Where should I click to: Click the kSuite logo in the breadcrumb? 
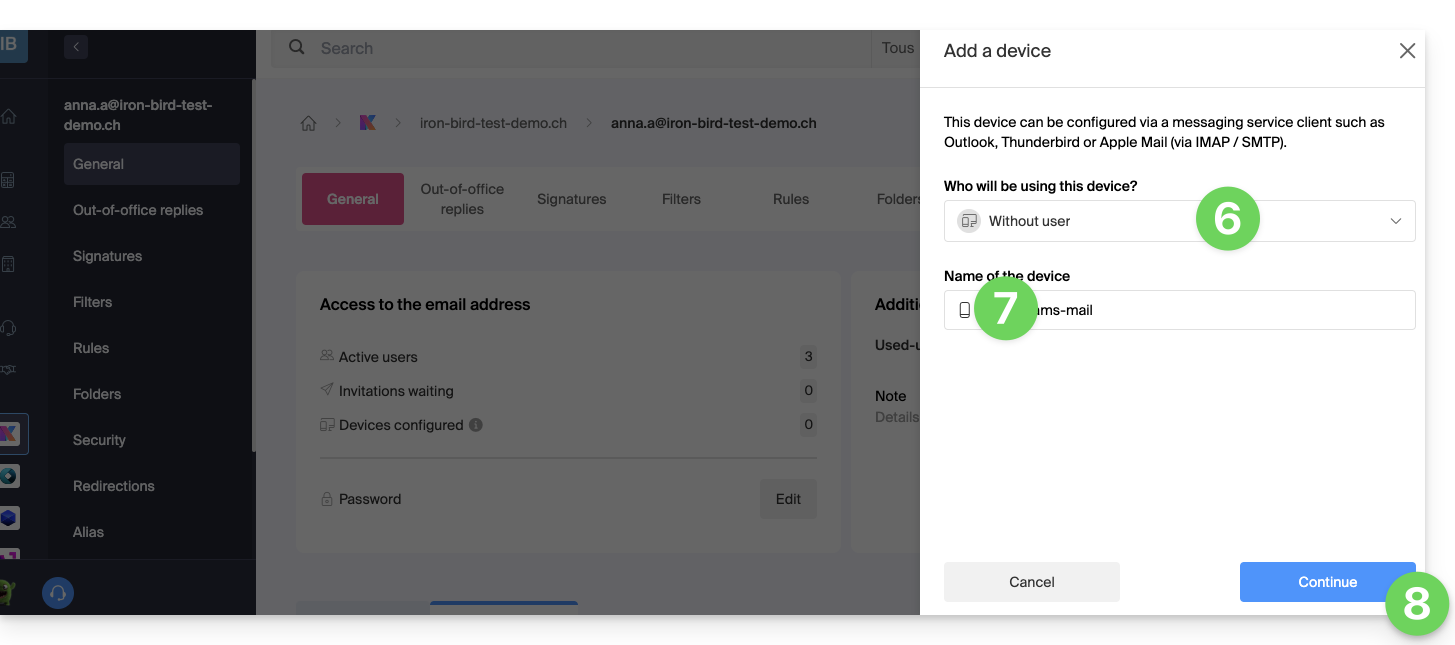point(368,123)
